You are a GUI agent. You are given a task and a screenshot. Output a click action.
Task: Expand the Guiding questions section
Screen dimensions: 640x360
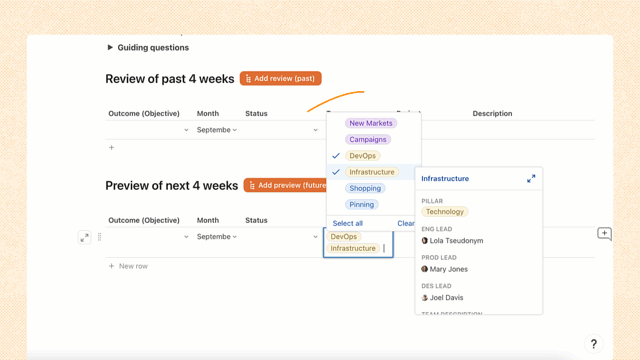point(110,47)
